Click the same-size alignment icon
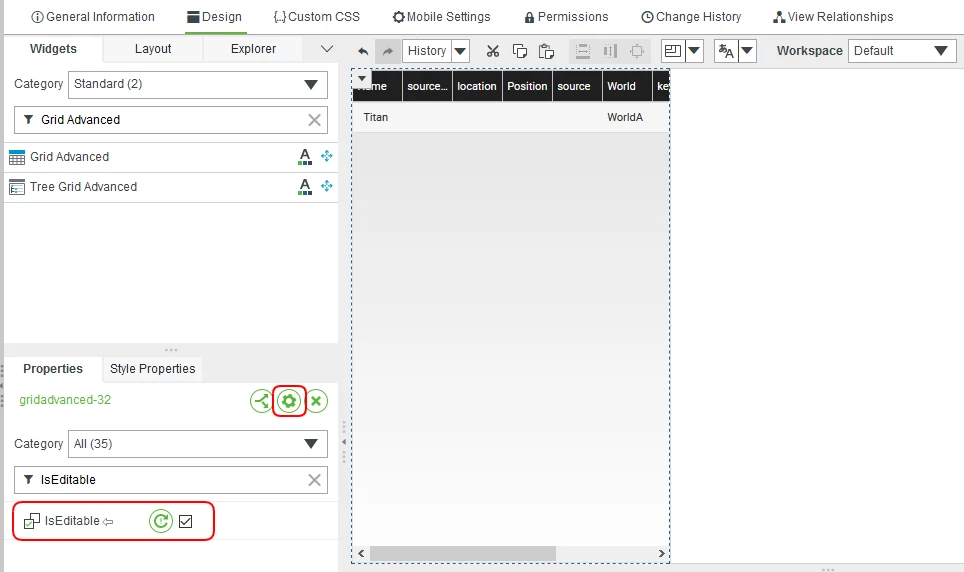Image resolution: width=964 pixels, height=572 pixels. tap(637, 51)
